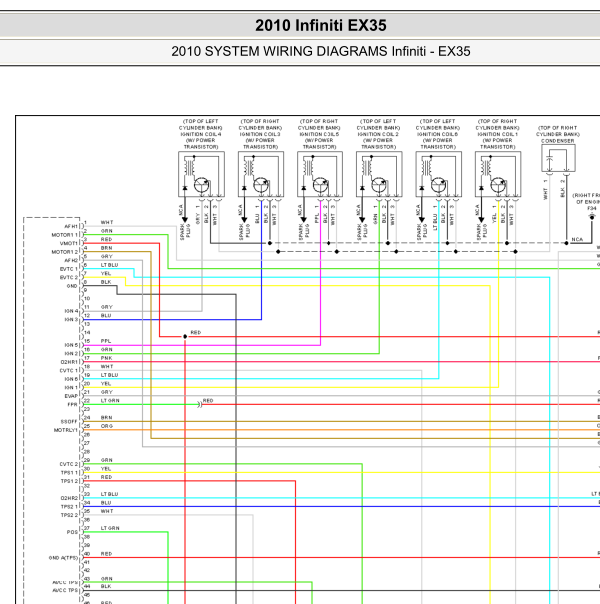Click the AFH1 pin label
This screenshot has height=604, width=600.
[71, 226]
